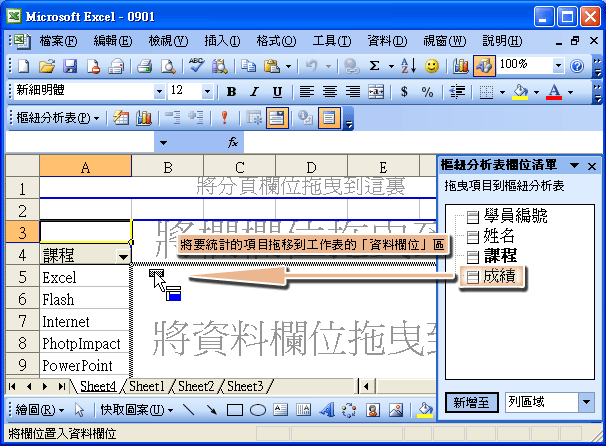Click the fill color bucket swatch

pyautogui.click(x=520, y=92)
